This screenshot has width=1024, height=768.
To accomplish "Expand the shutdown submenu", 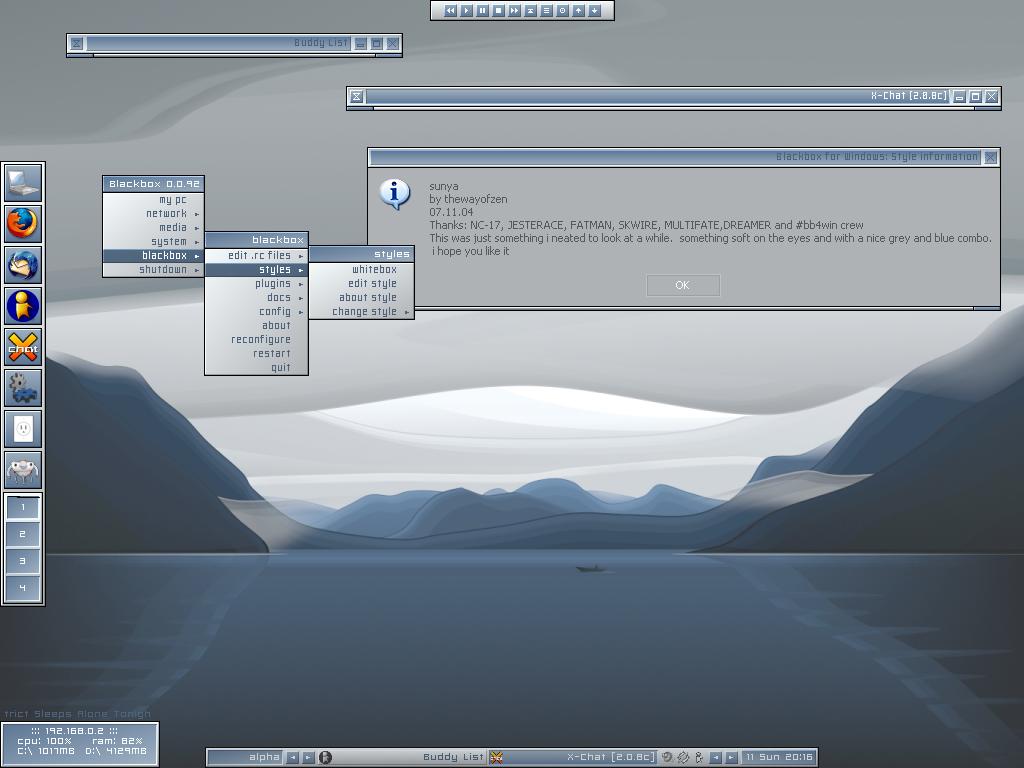I will (x=153, y=270).
